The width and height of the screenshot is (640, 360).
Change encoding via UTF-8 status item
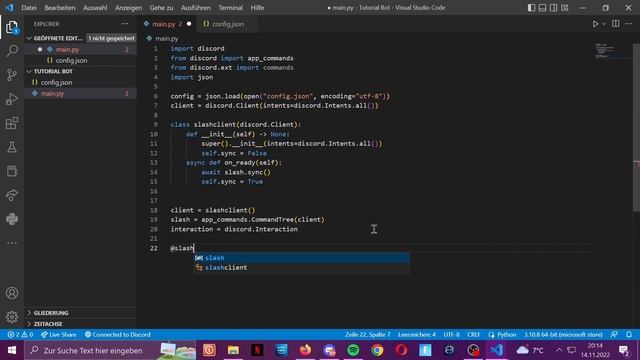[x=451, y=335]
